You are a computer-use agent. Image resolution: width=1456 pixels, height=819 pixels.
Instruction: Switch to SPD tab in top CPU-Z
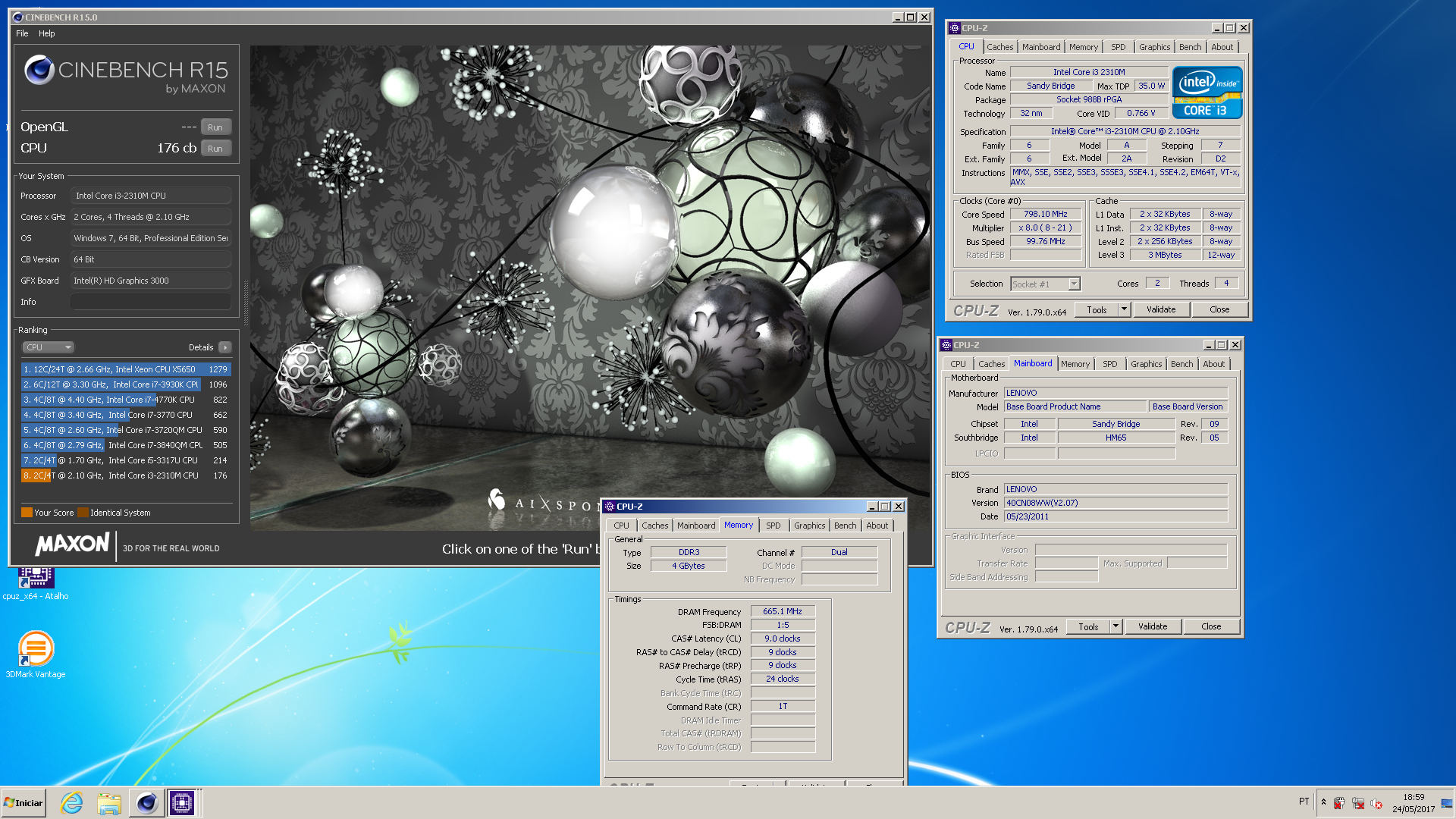click(x=1118, y=47)
